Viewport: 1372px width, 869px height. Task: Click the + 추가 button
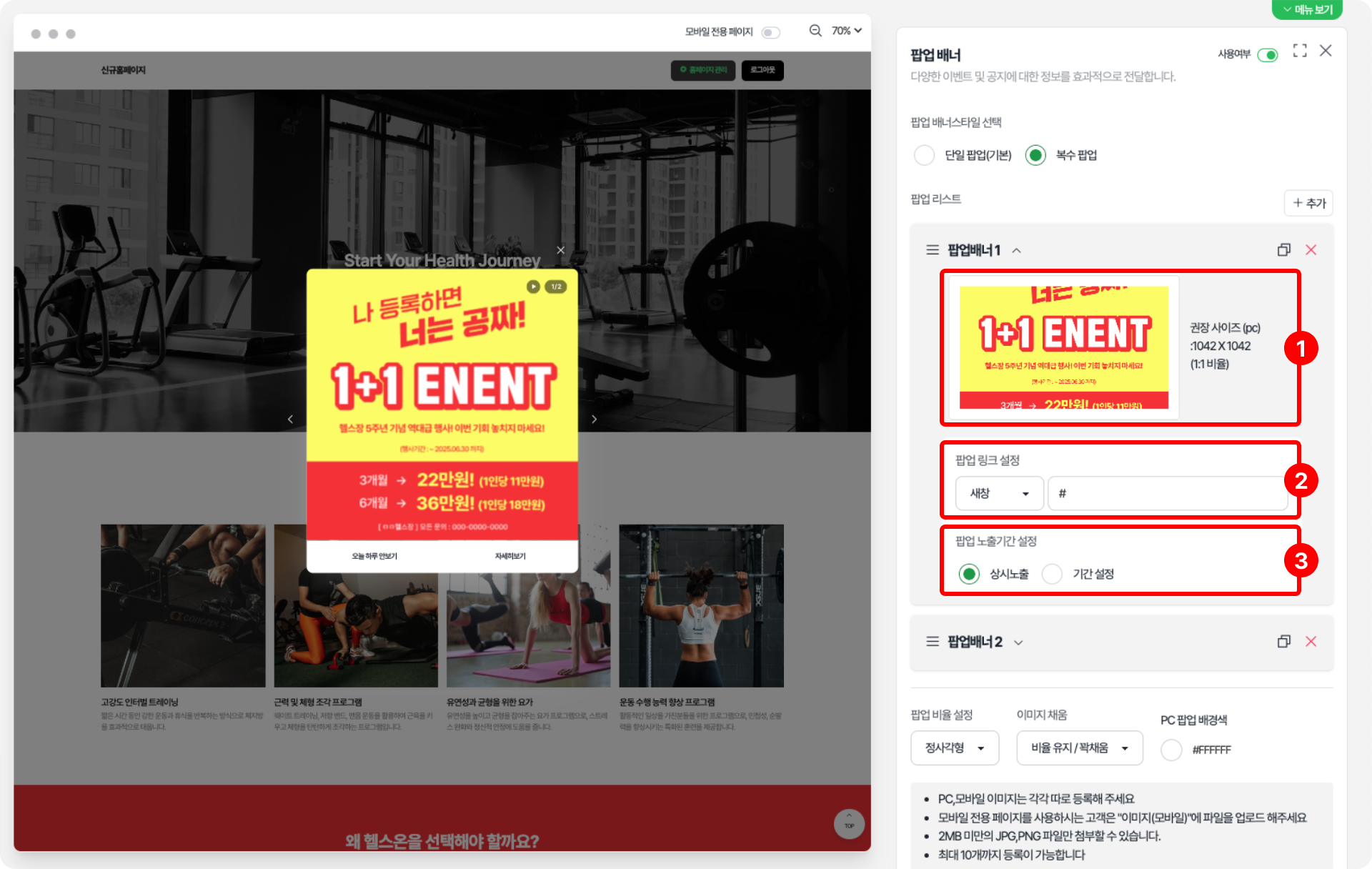click(x=1308, y=203)
